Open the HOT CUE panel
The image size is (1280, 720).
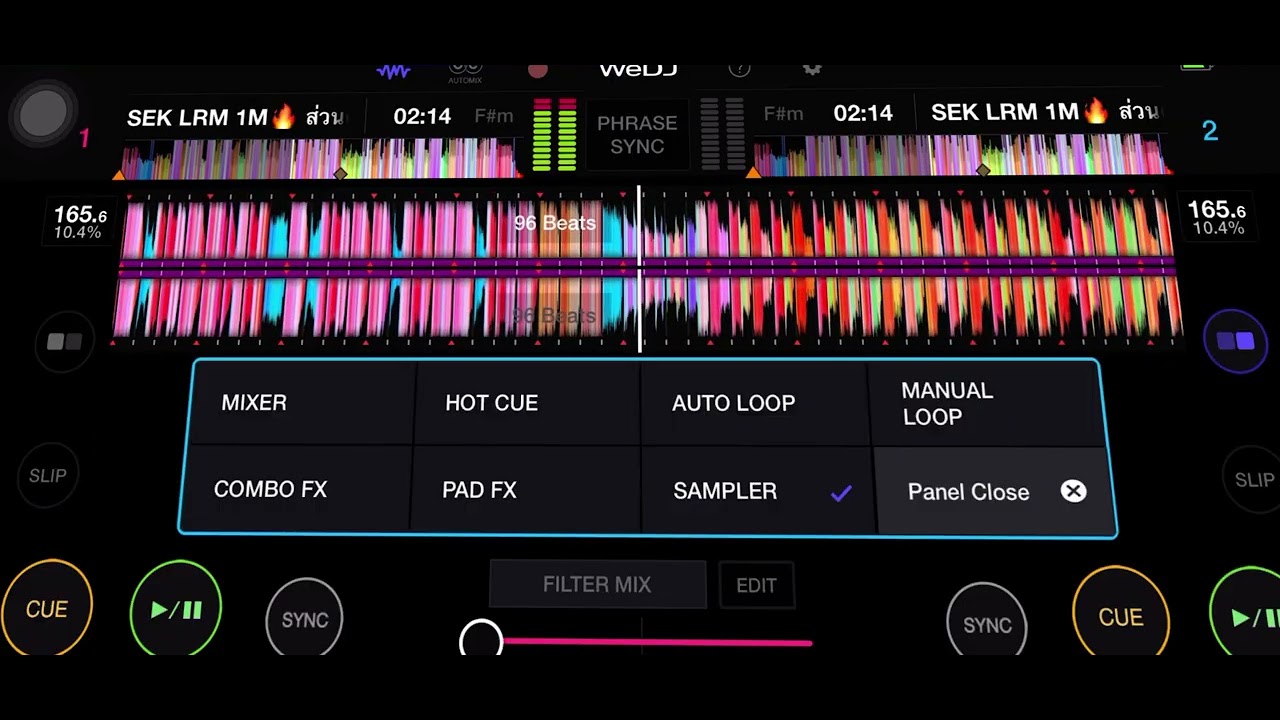click(x=527, y=403)
